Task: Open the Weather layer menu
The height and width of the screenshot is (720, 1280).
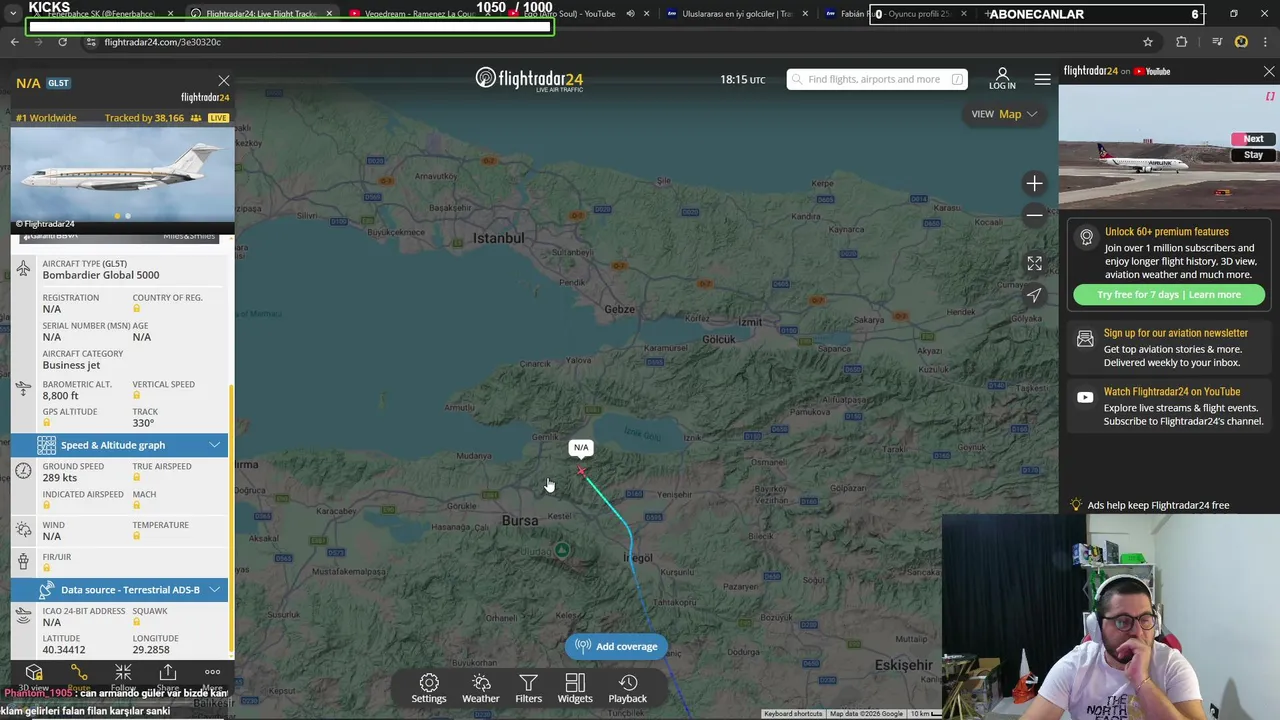Action: (x=481, y=688)
